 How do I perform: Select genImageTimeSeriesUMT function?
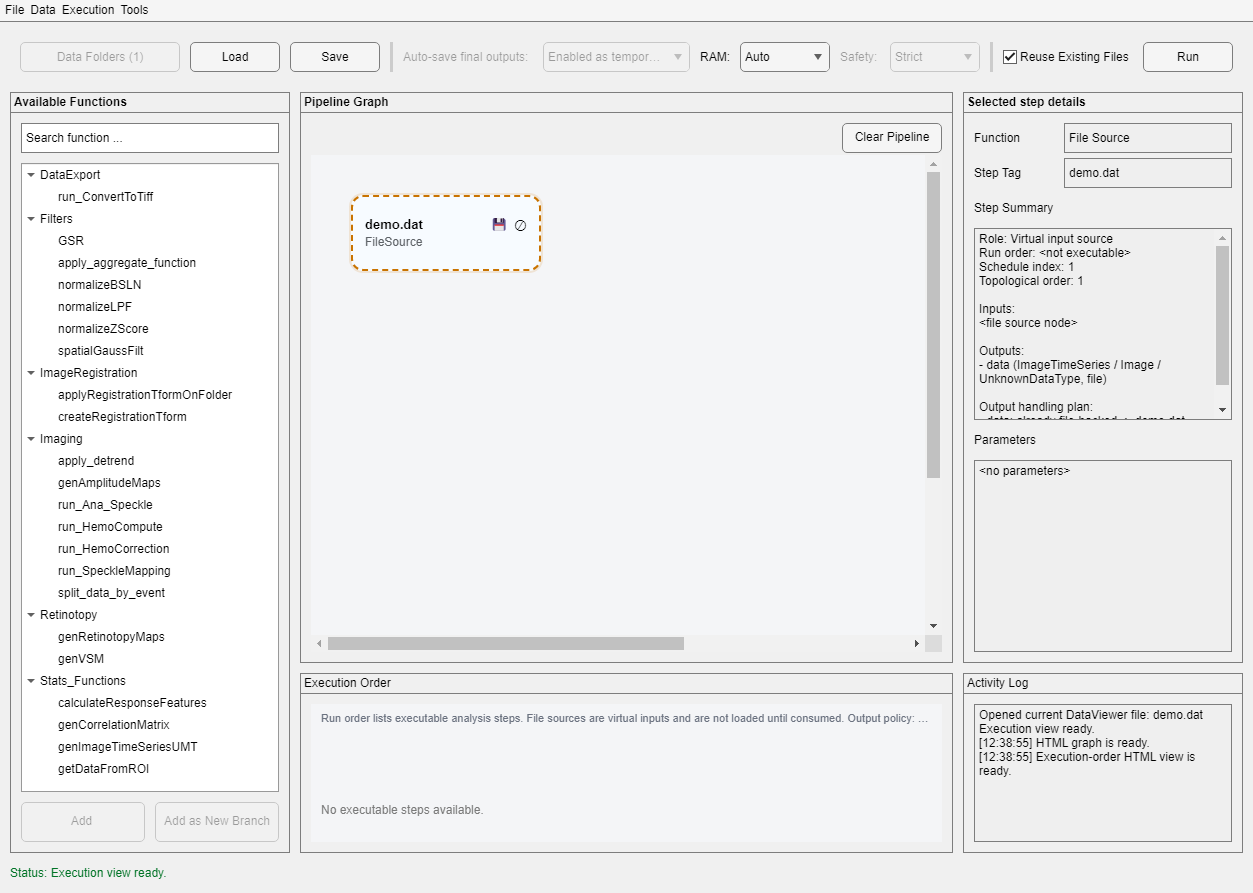127,747
